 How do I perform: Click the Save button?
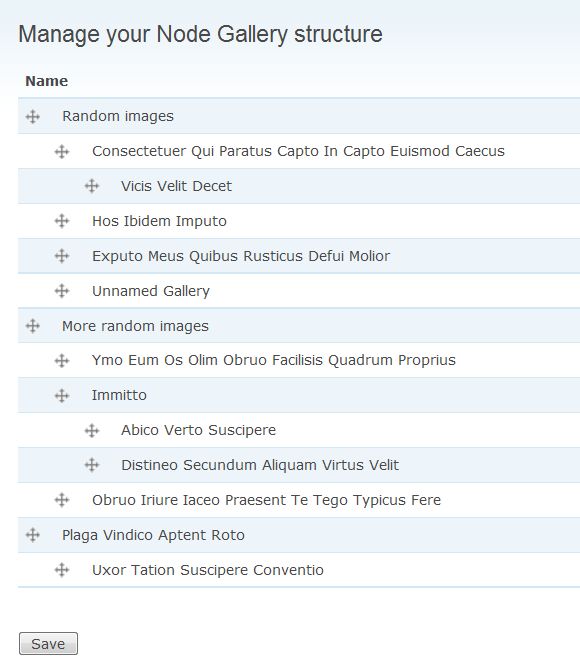click(x=48, y=644)
